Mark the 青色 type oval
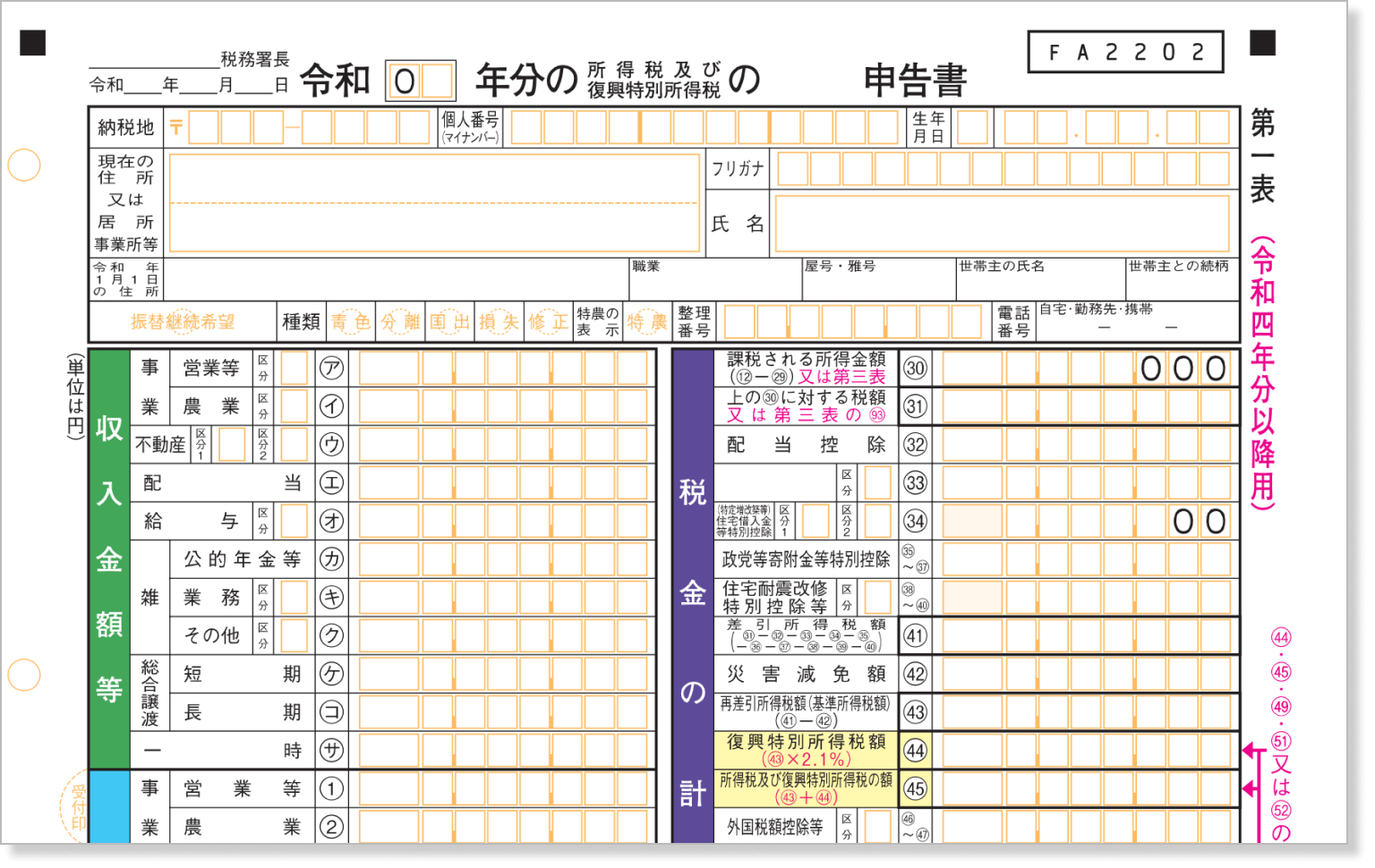This screenshot has width=1375, height=868. pyautogui.click(x=351, y=322)
